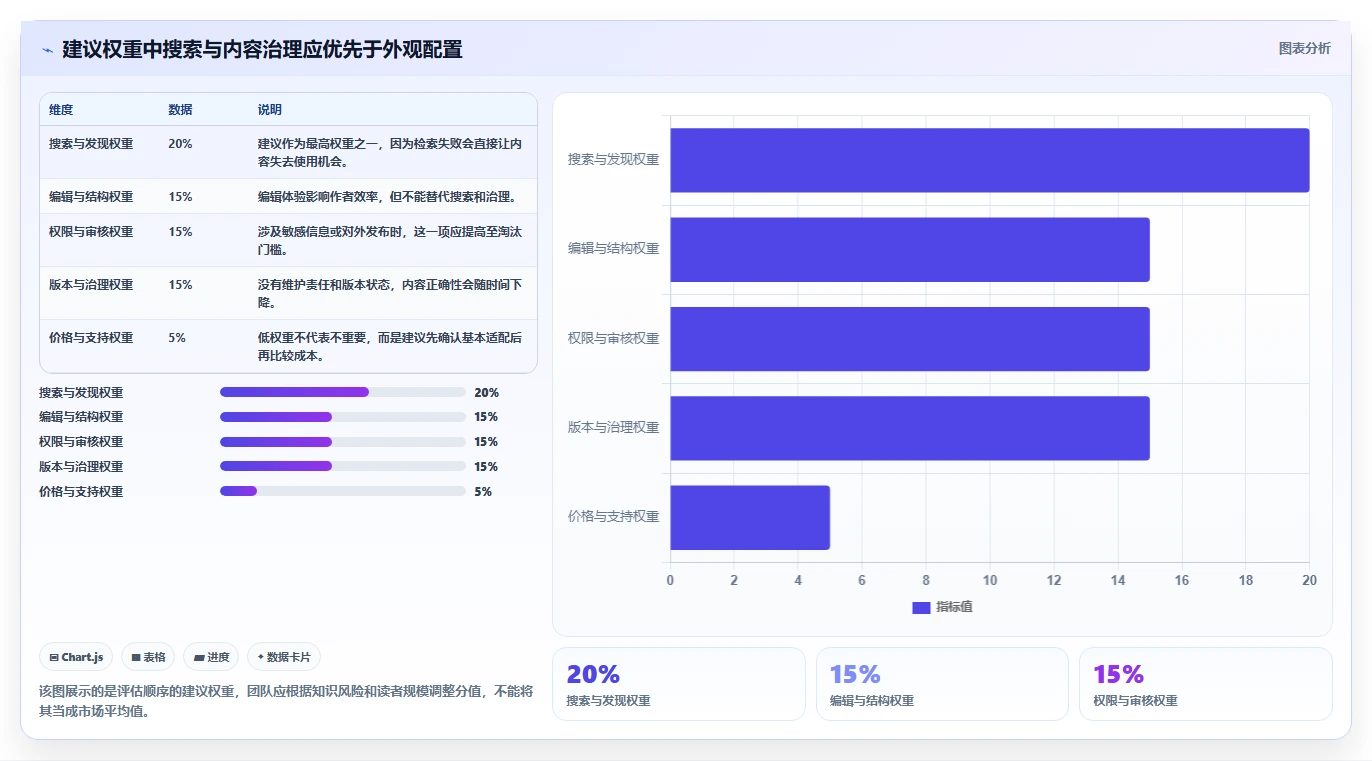Click the 数据 column header
This screenshot has width=1372, height=761.
[180, 110]
